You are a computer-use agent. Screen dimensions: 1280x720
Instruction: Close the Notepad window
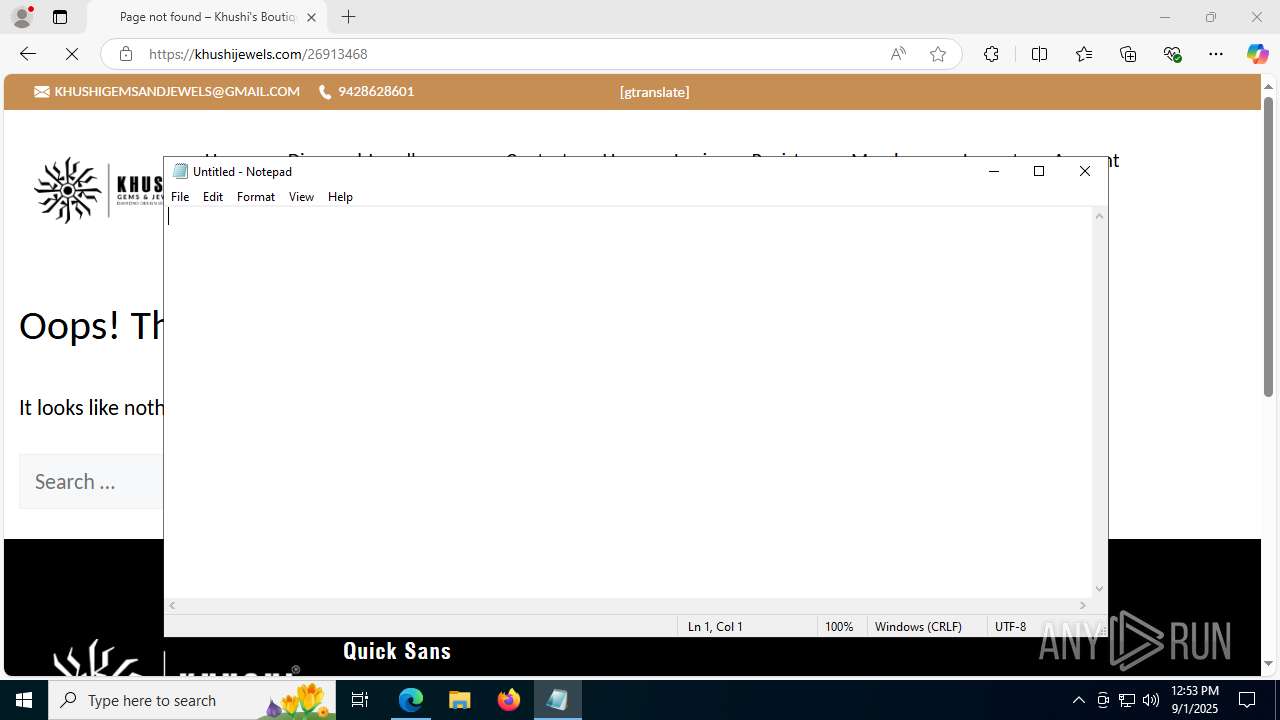pos(1085,171)
